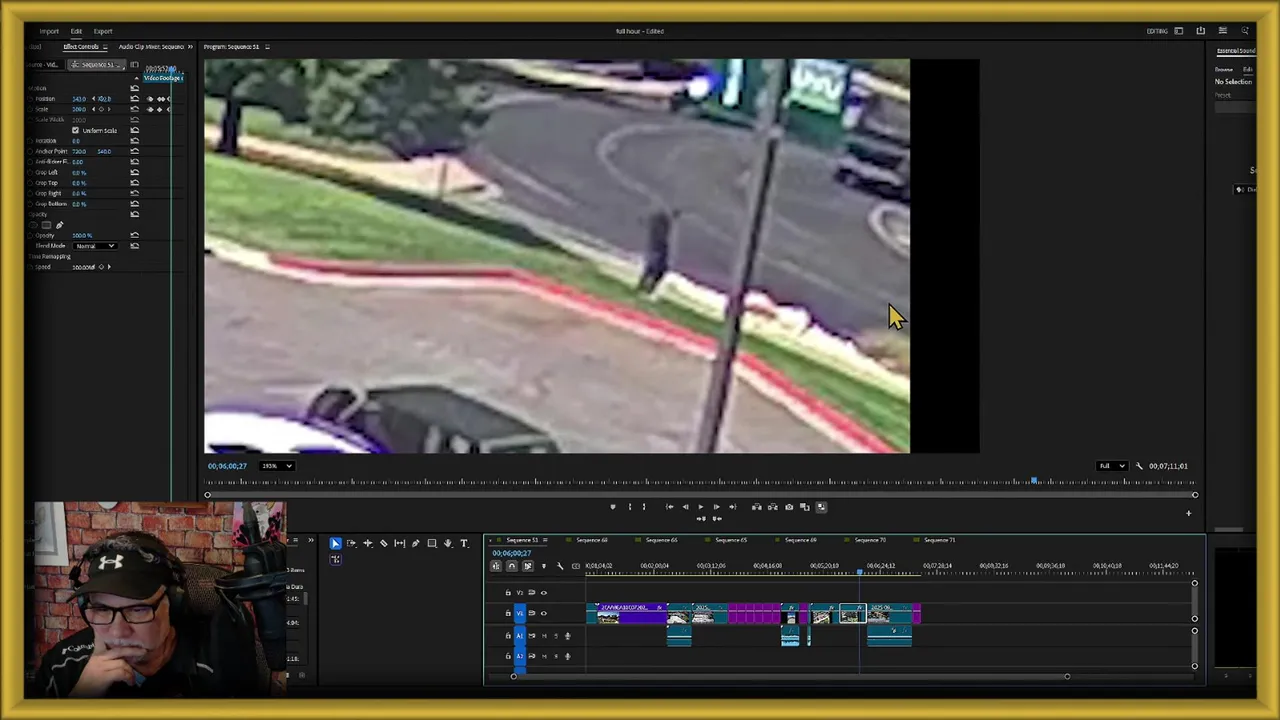Select the Type tool
This screenshot has height=720, width=1280.
tap(463, 543)
